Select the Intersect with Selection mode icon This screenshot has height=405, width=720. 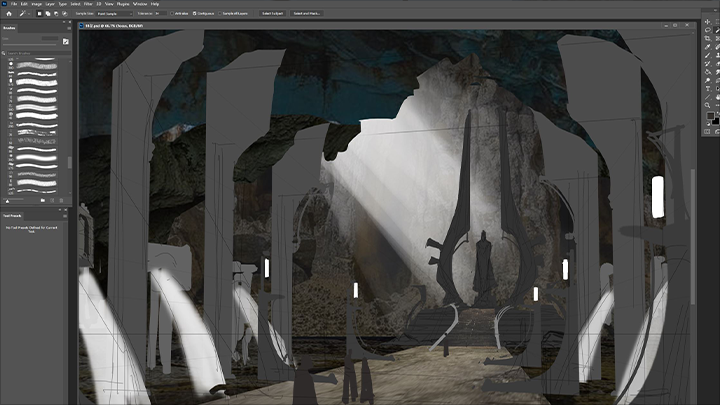pos(64,14)
